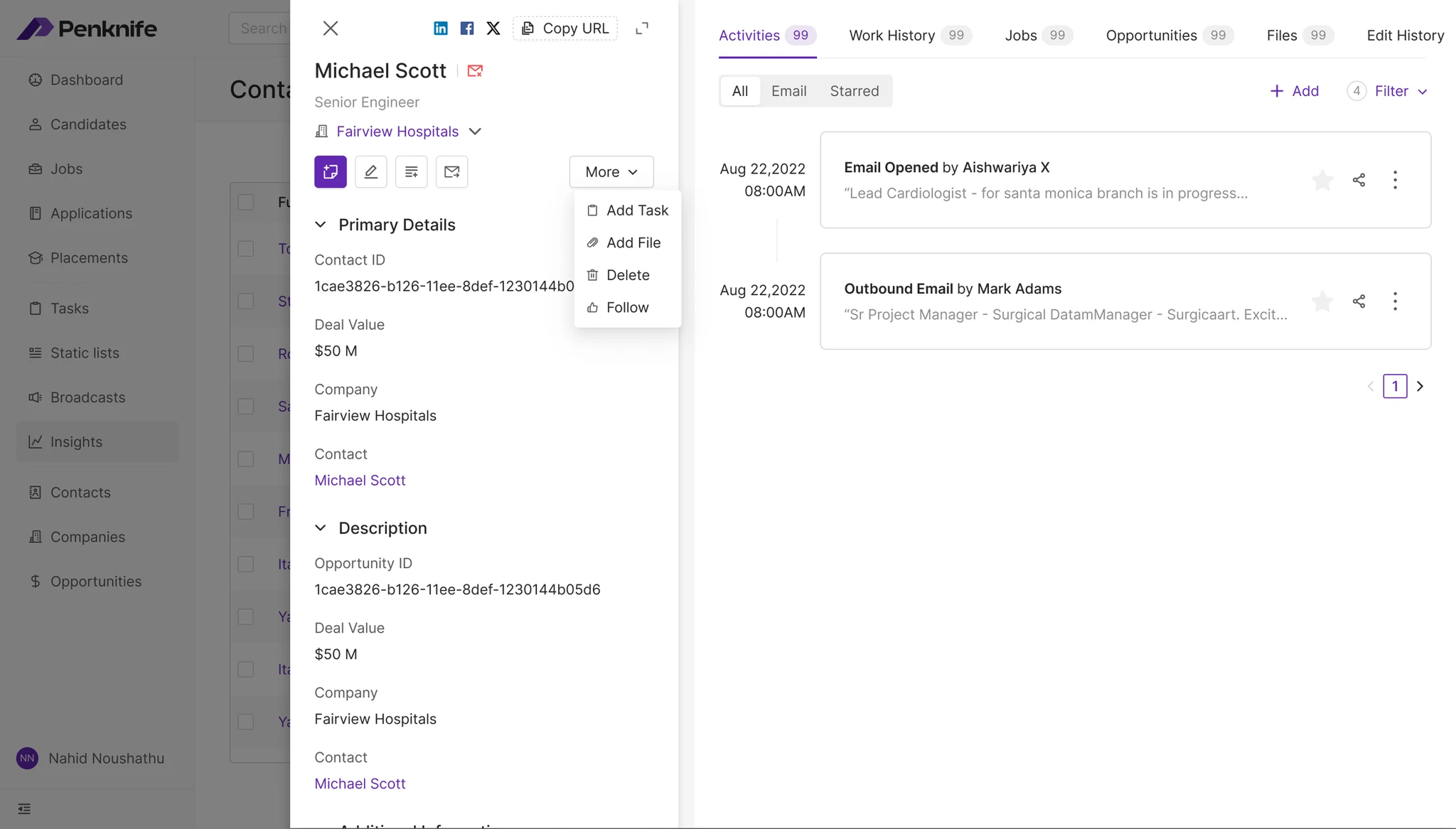Star the Outbound Email activity
1456x829 pixels.
[x=1322, y=301]
